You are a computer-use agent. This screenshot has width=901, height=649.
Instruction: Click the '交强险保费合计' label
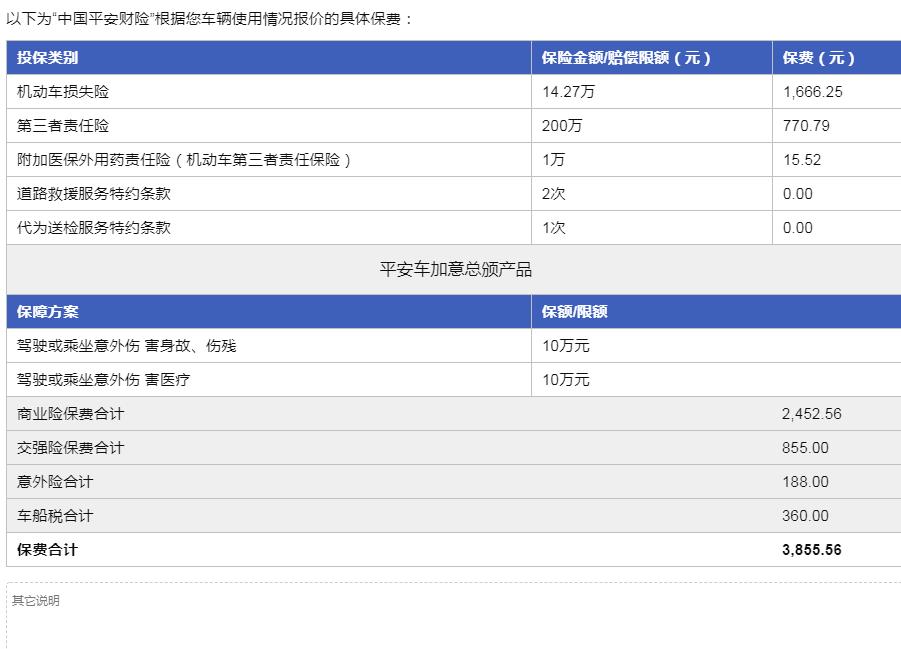(x=70, y=447)
